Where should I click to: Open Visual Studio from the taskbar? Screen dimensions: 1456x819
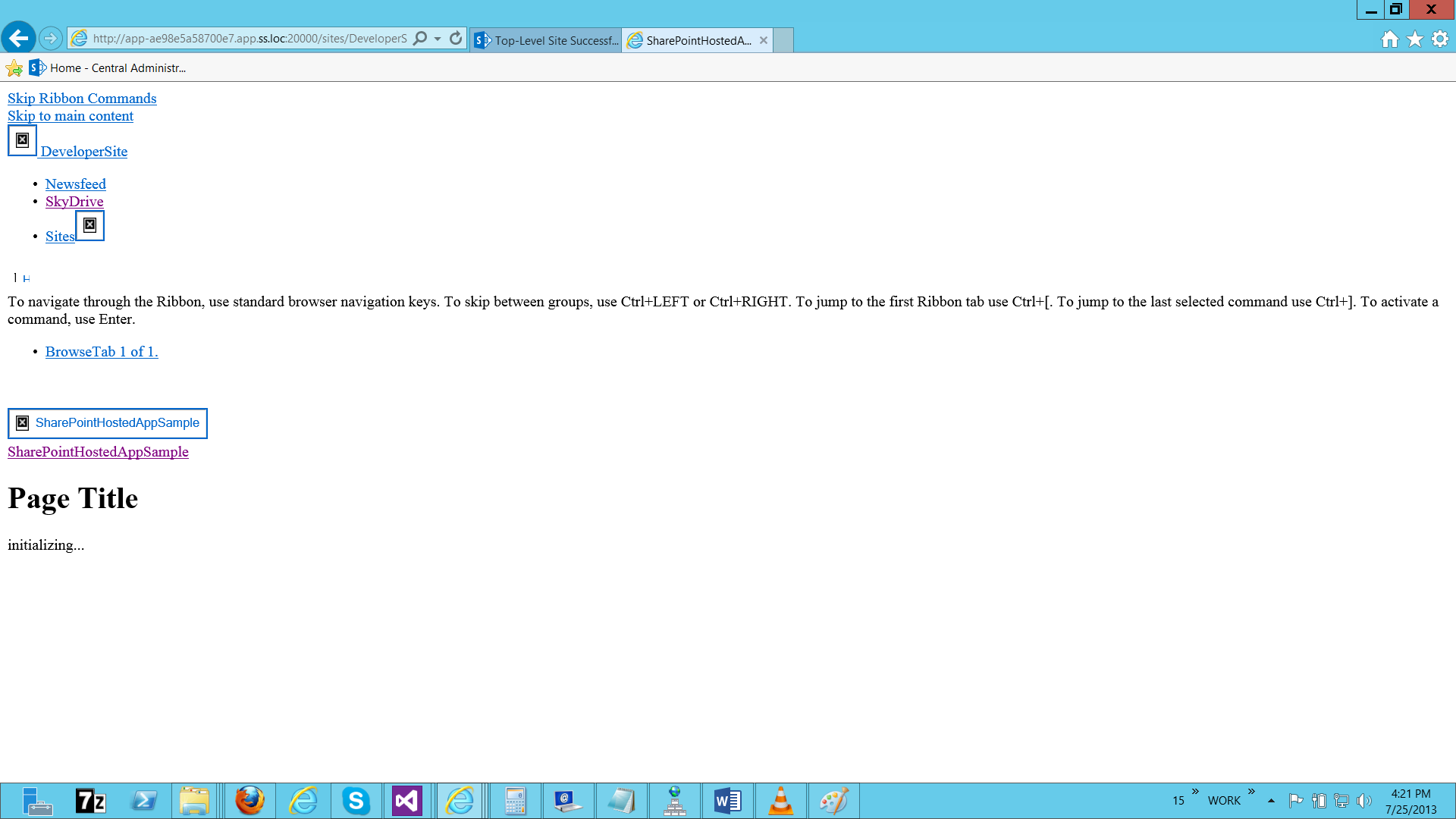[407, 801]
